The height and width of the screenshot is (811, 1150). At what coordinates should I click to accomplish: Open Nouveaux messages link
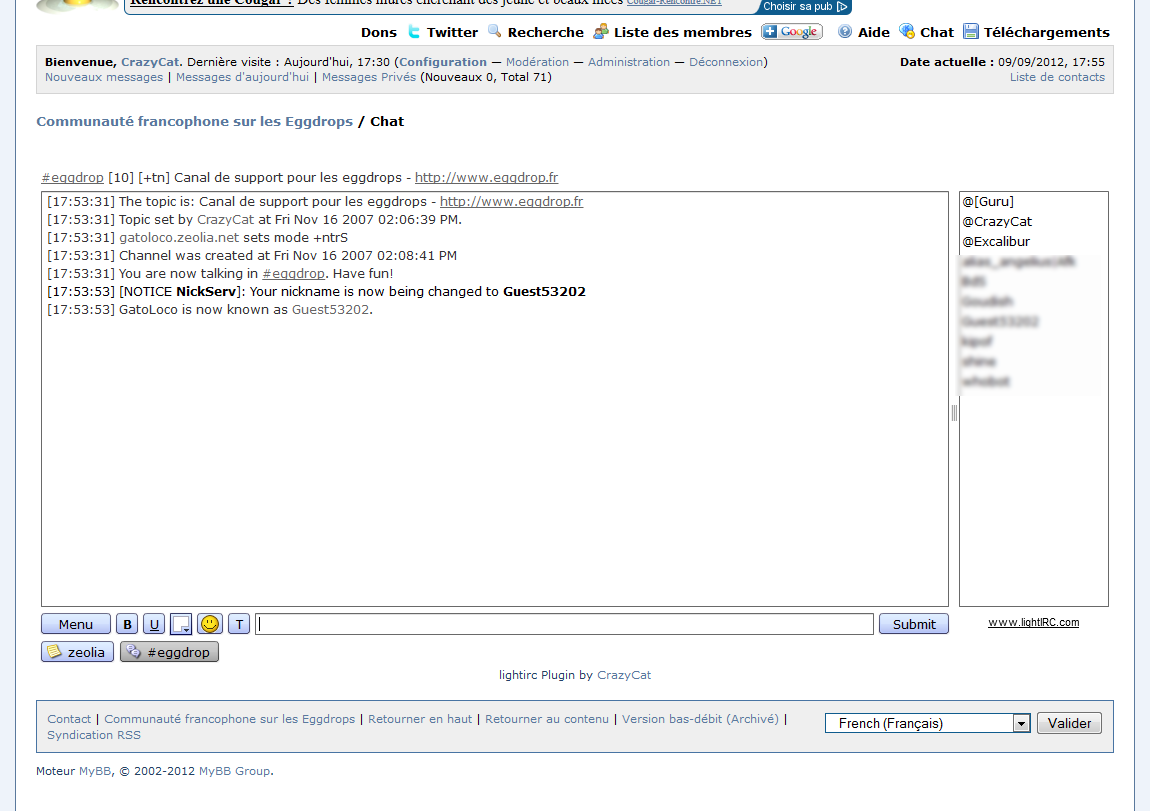click(104, 77)
